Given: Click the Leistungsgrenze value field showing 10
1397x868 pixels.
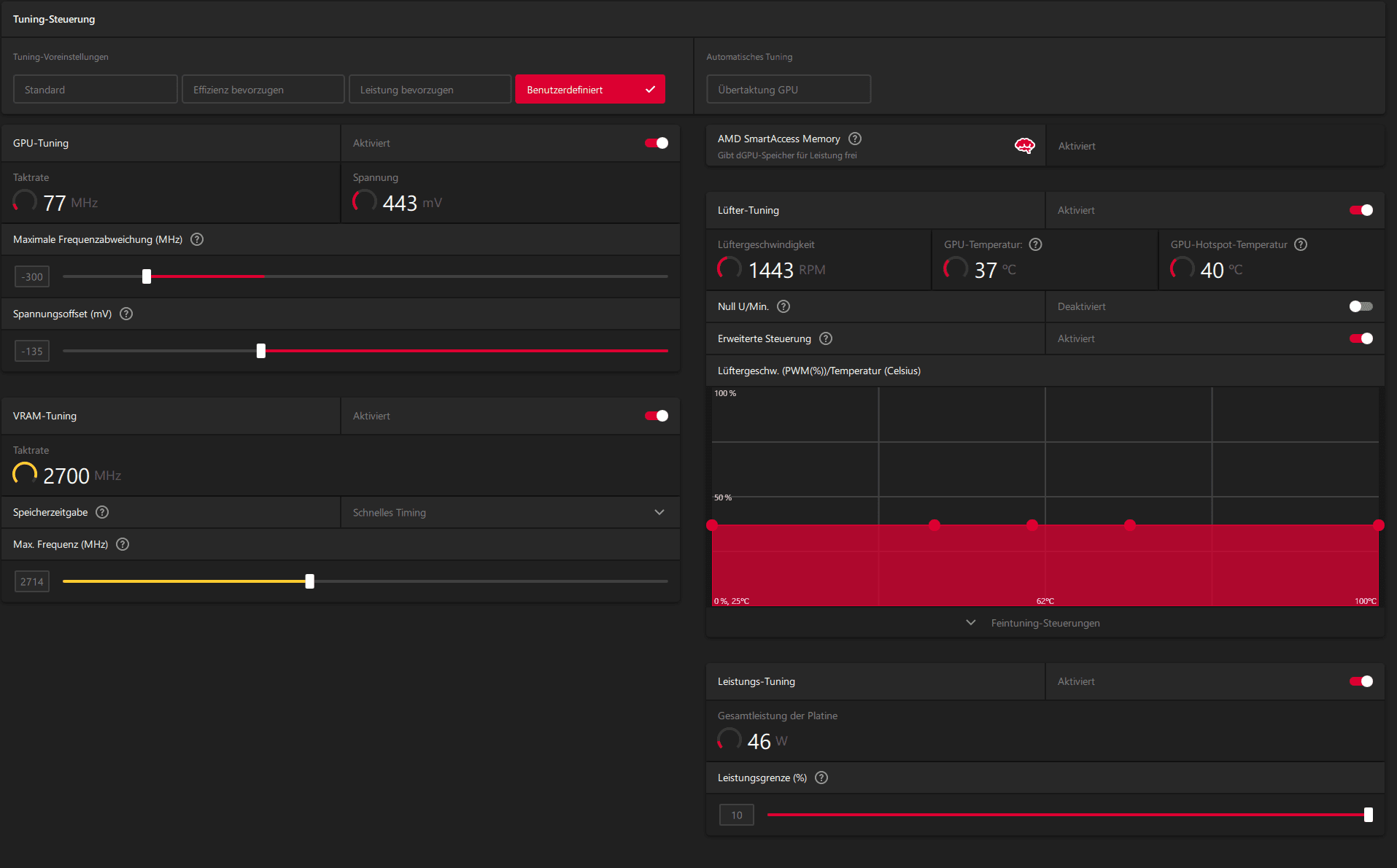Looking at the screenshot, I should pos(737,815).
